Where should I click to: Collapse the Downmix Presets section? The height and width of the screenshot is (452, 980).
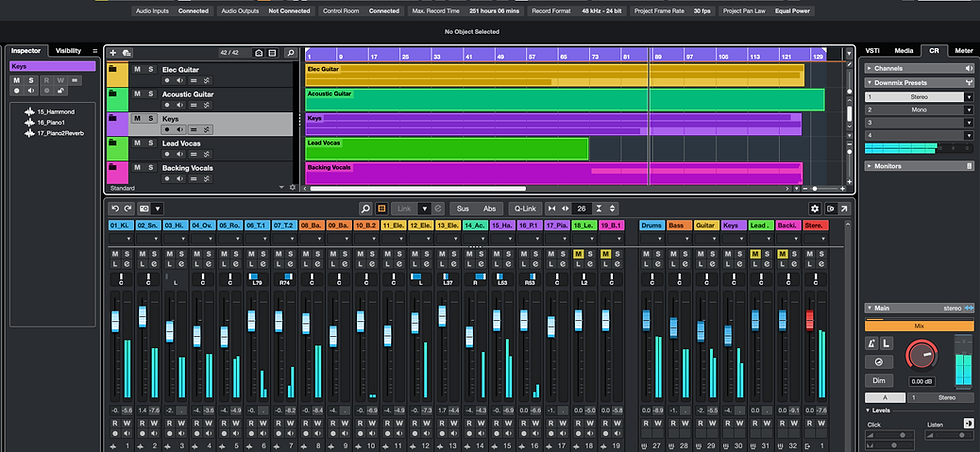point(869,83)
